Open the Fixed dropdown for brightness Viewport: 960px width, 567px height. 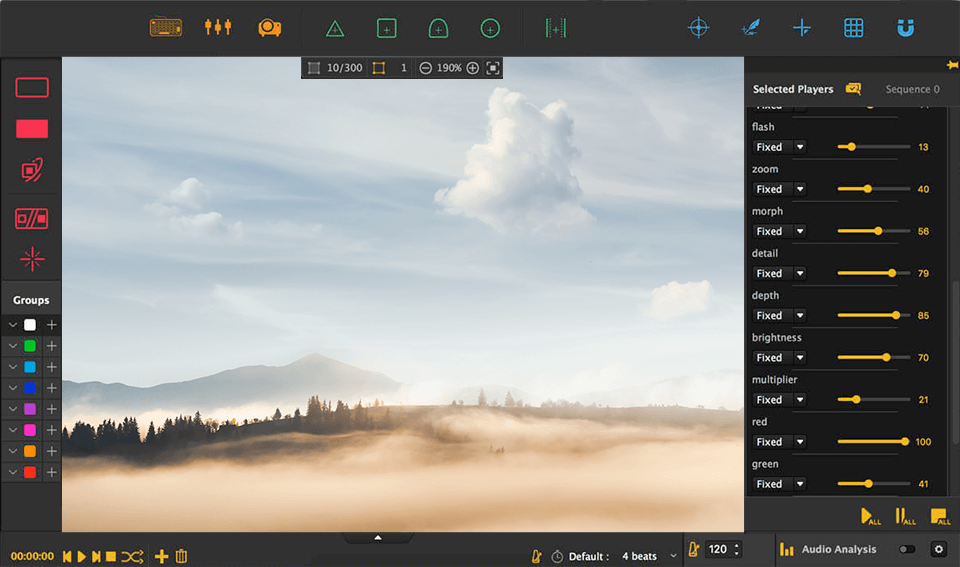tap(780, 357)
